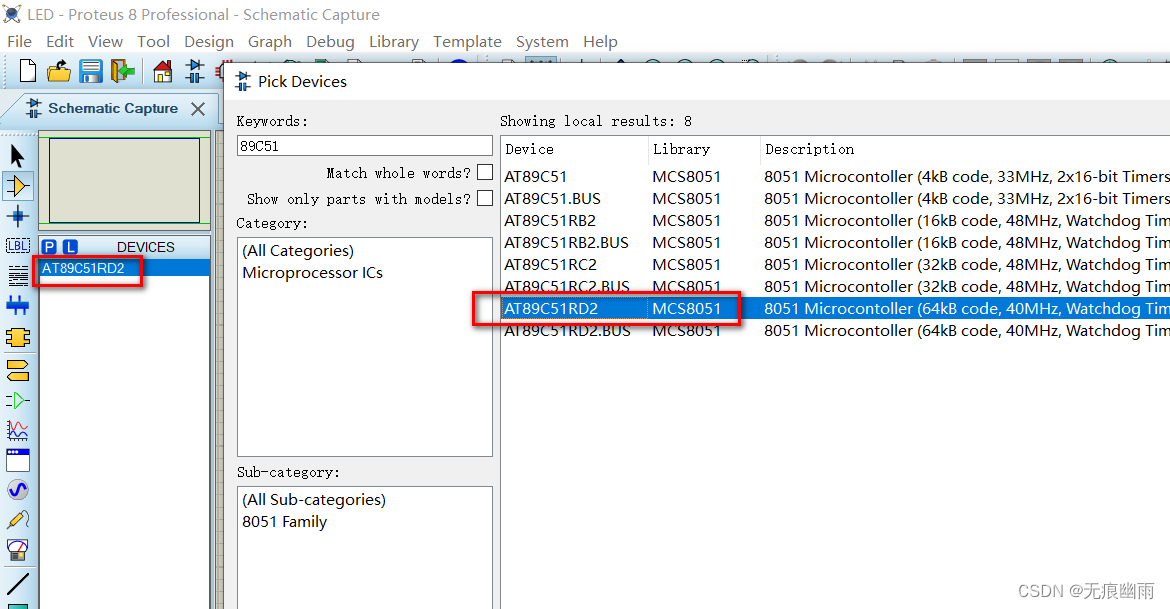Select AT89C51RD2 in results table
This screenshot has width=1170, height=609.
pos(836,308)
